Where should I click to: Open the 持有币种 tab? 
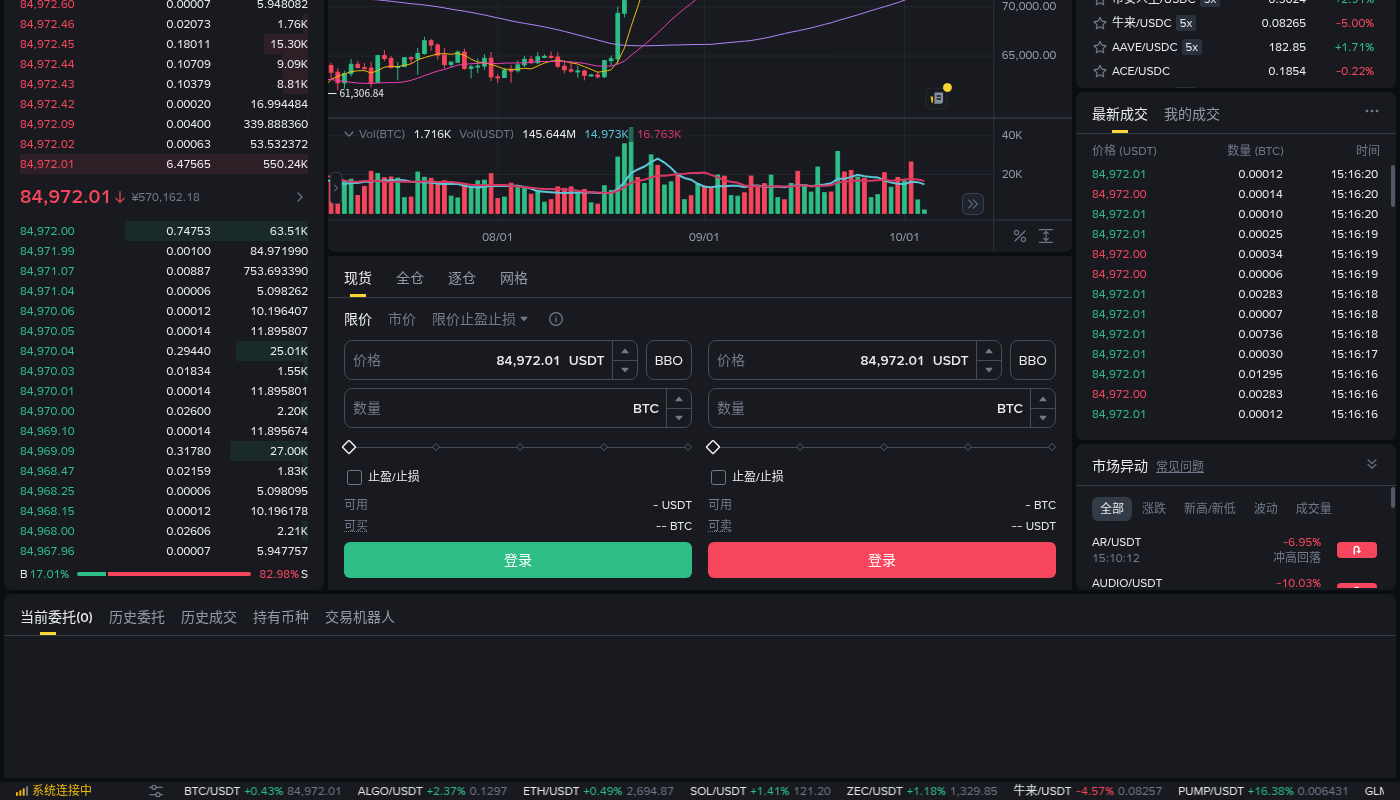pyautogui.click(x=281, y=617)
